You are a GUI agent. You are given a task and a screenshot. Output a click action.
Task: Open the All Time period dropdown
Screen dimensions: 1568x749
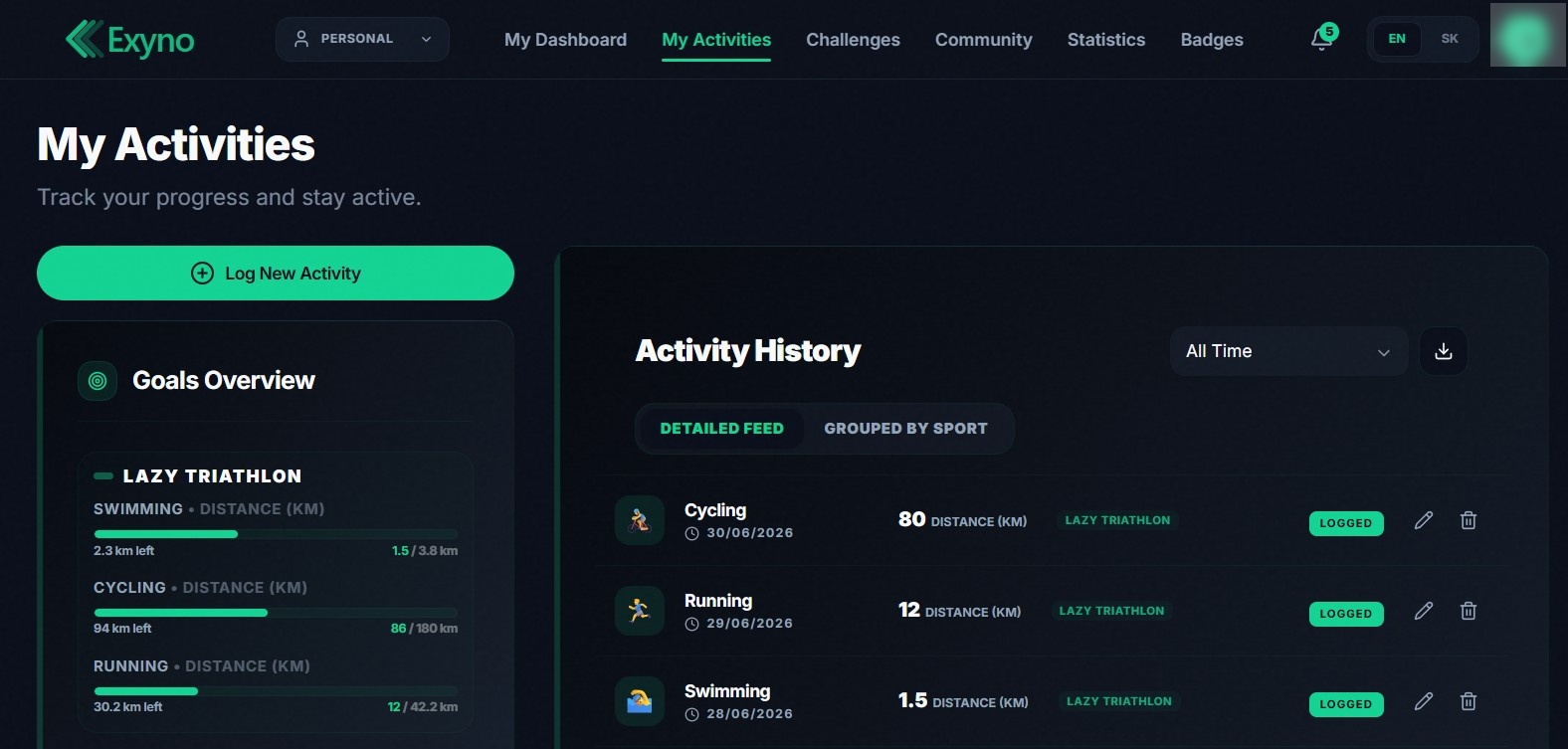point(1288,351)
